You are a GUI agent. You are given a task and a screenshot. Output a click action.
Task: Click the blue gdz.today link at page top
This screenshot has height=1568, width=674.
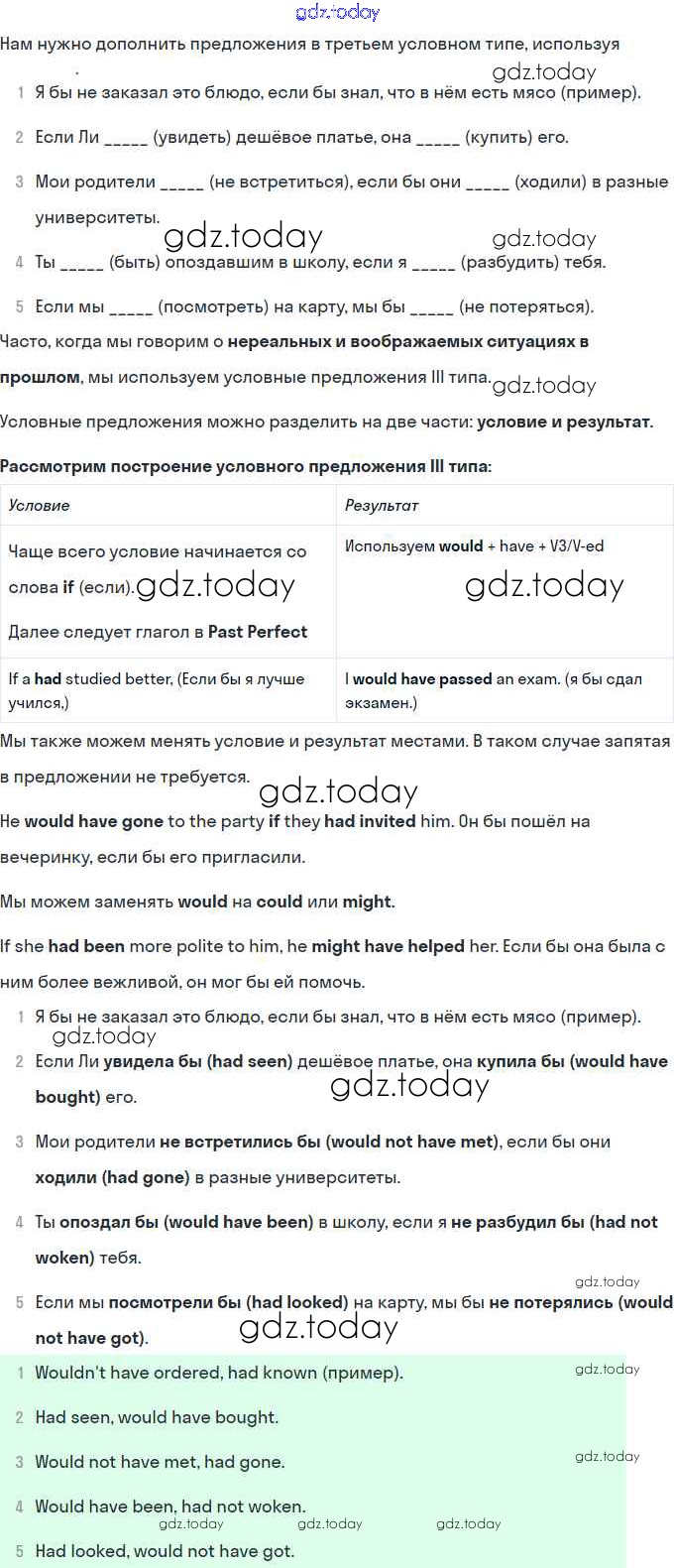click(337, 12)
